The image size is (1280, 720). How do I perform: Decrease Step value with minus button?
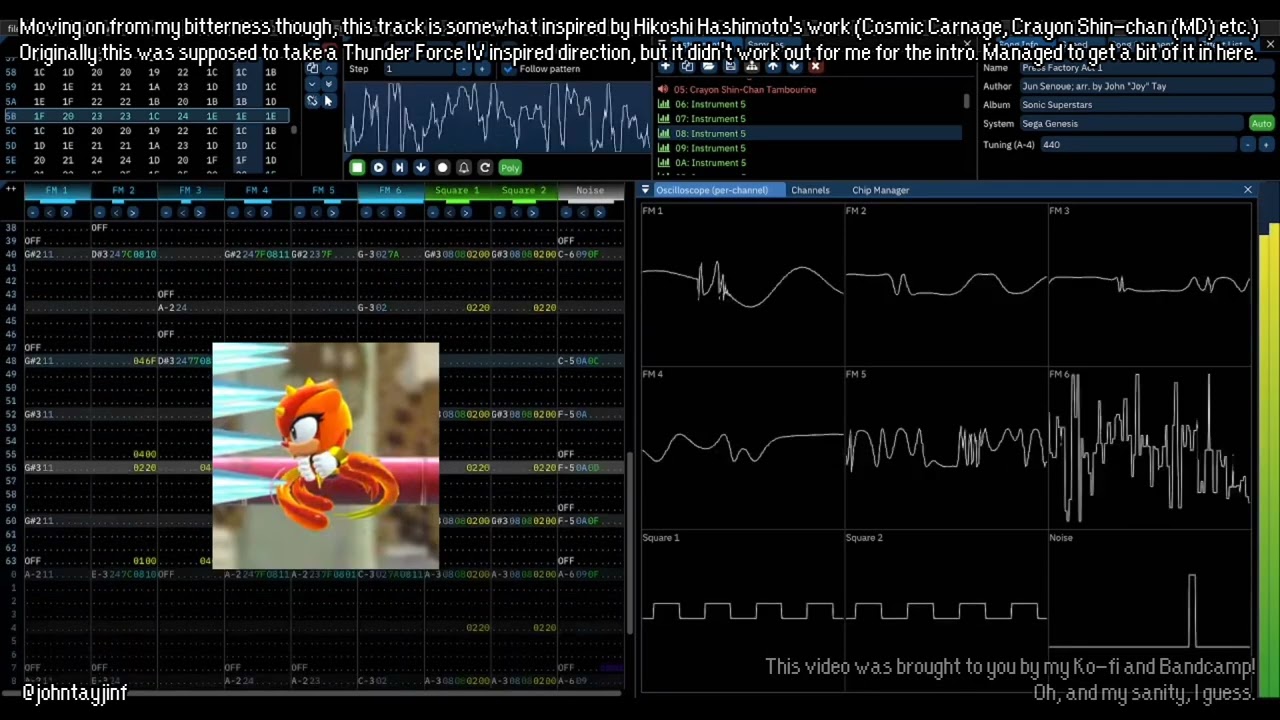pos(464,69)
